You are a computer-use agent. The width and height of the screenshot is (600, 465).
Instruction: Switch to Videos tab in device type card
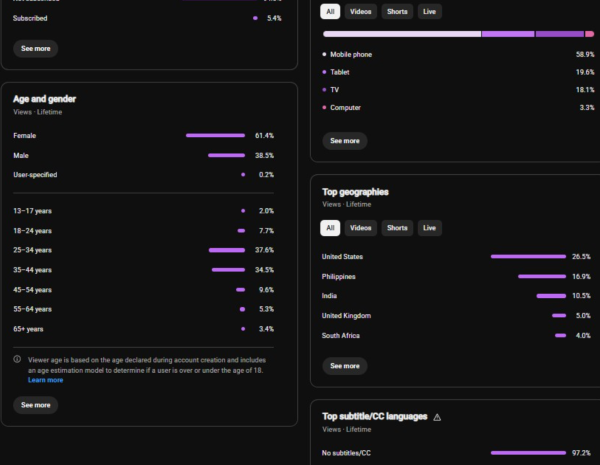click(360, 11)
